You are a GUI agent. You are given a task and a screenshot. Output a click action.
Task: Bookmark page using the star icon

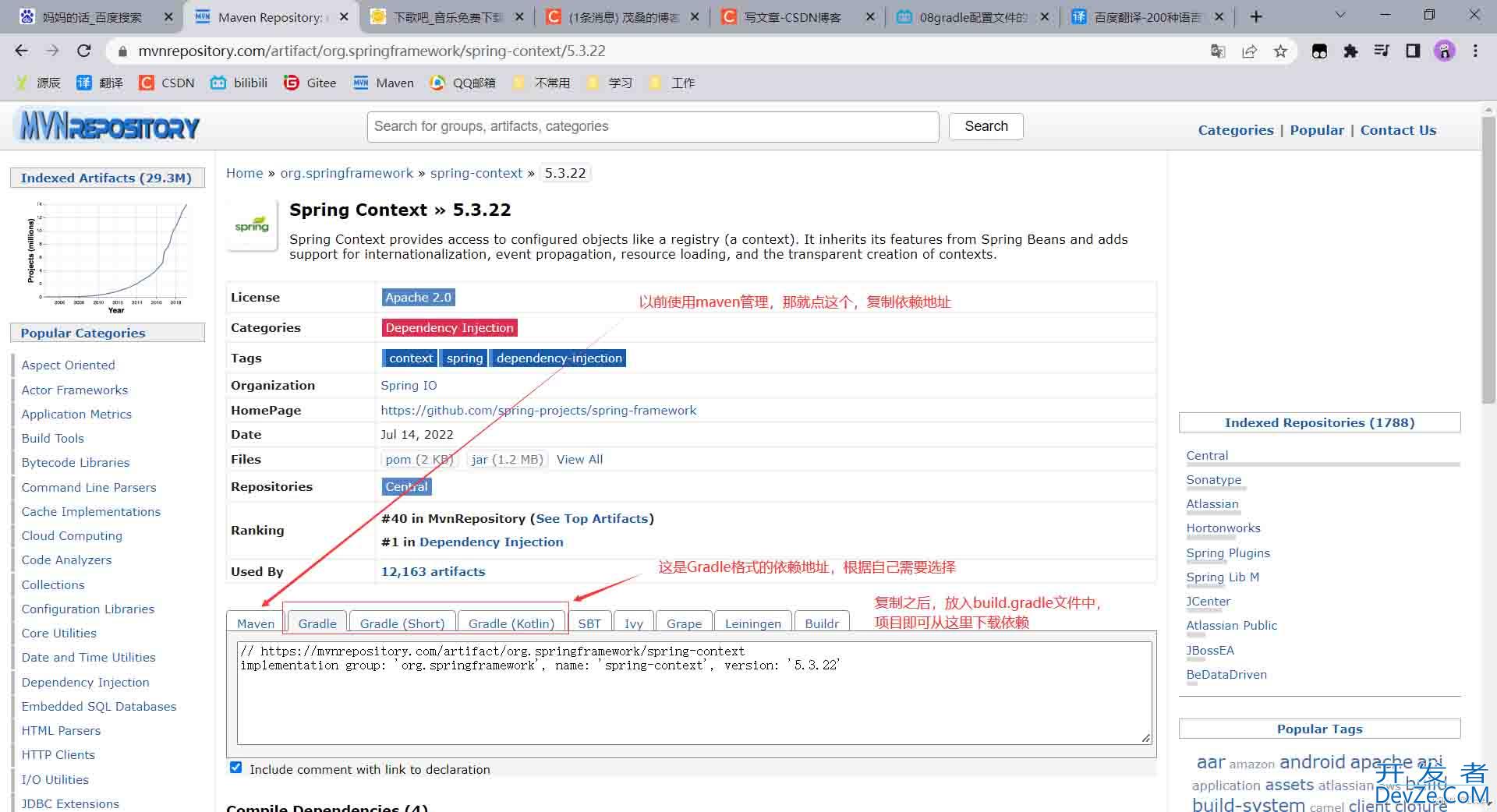(x=1280, y=51)
